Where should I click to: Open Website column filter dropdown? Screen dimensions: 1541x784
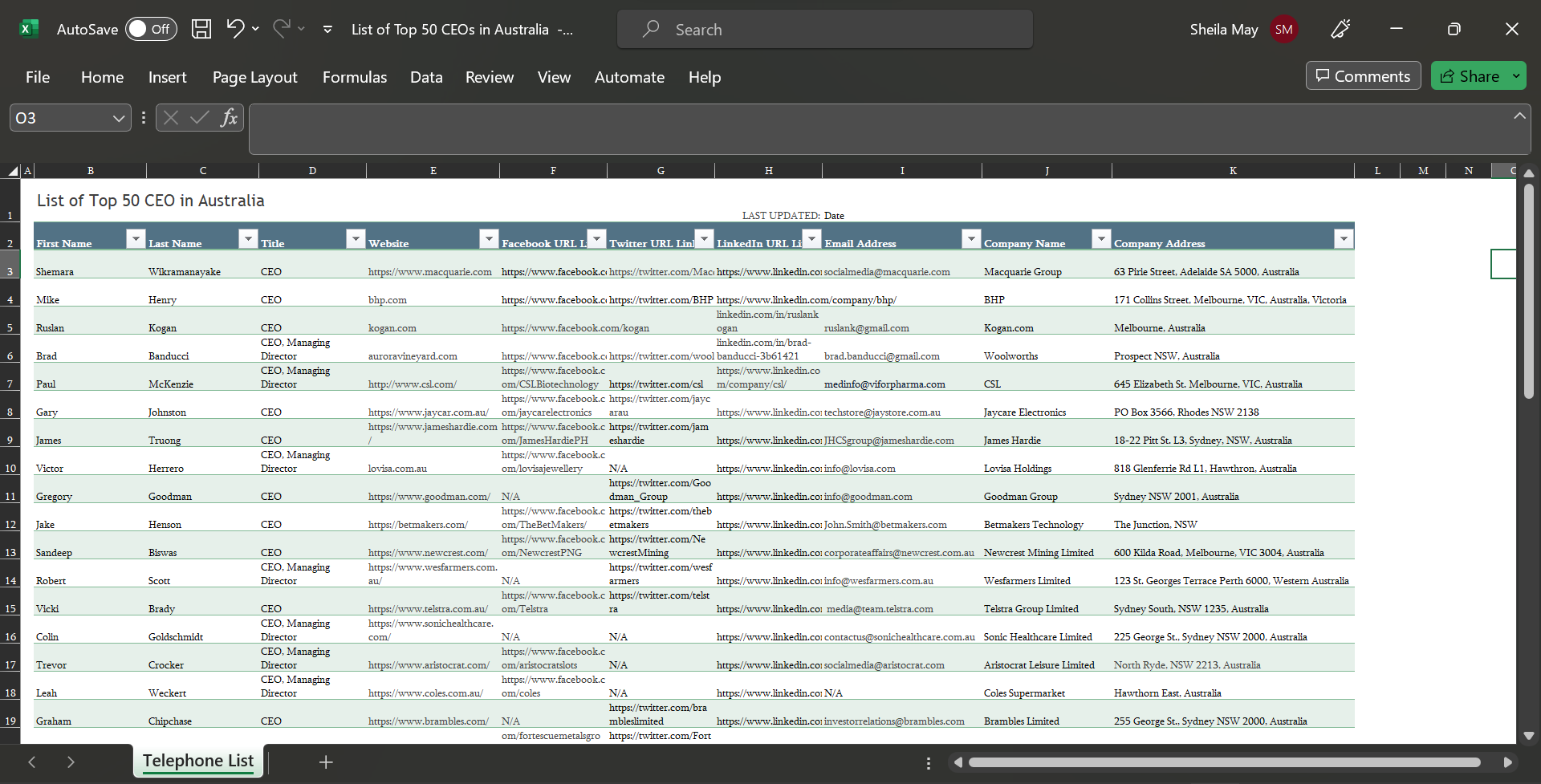click(x=489, y=238)
